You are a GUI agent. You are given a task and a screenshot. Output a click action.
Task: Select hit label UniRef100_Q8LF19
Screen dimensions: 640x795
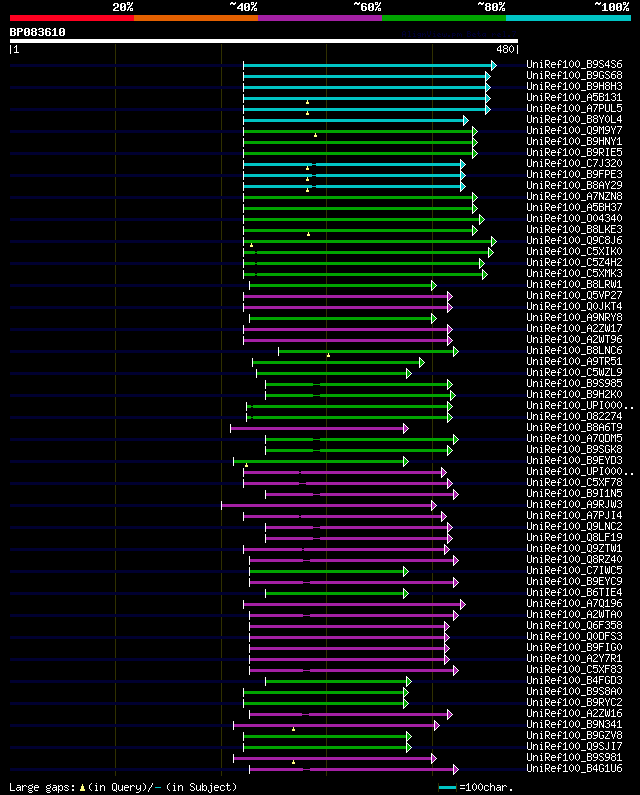click(x=574, y=537)
